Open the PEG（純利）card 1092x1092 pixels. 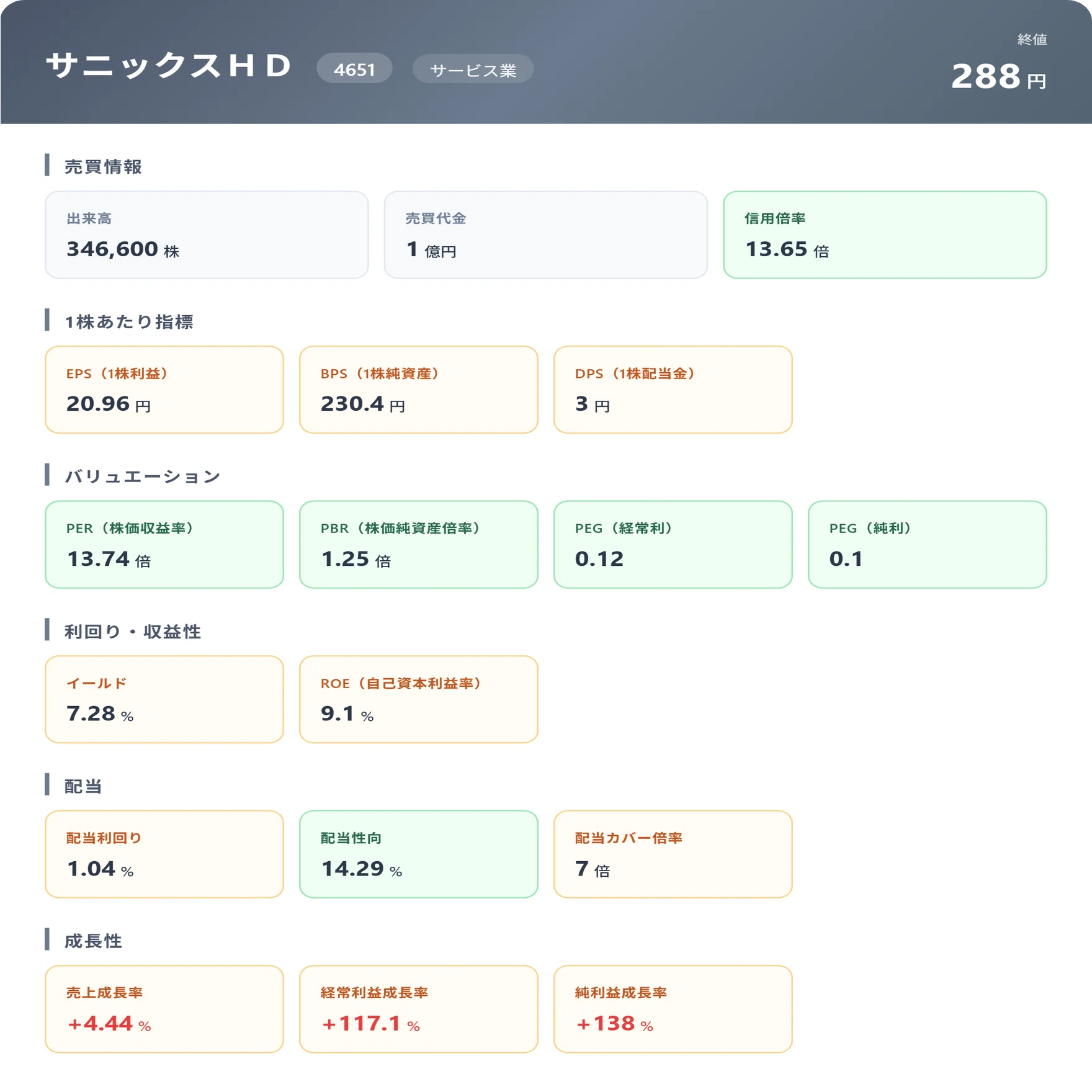[x=928, y=545]
